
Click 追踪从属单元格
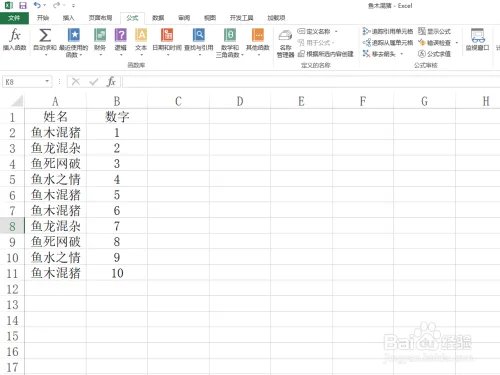388,43
